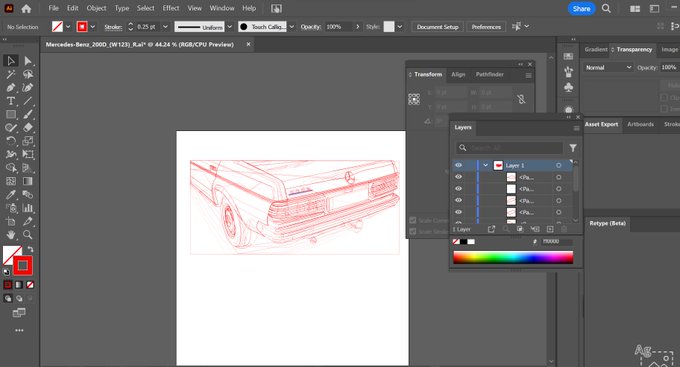Click the Preferences button
Screen dimensions: 680x367
(x=486, y=27)
